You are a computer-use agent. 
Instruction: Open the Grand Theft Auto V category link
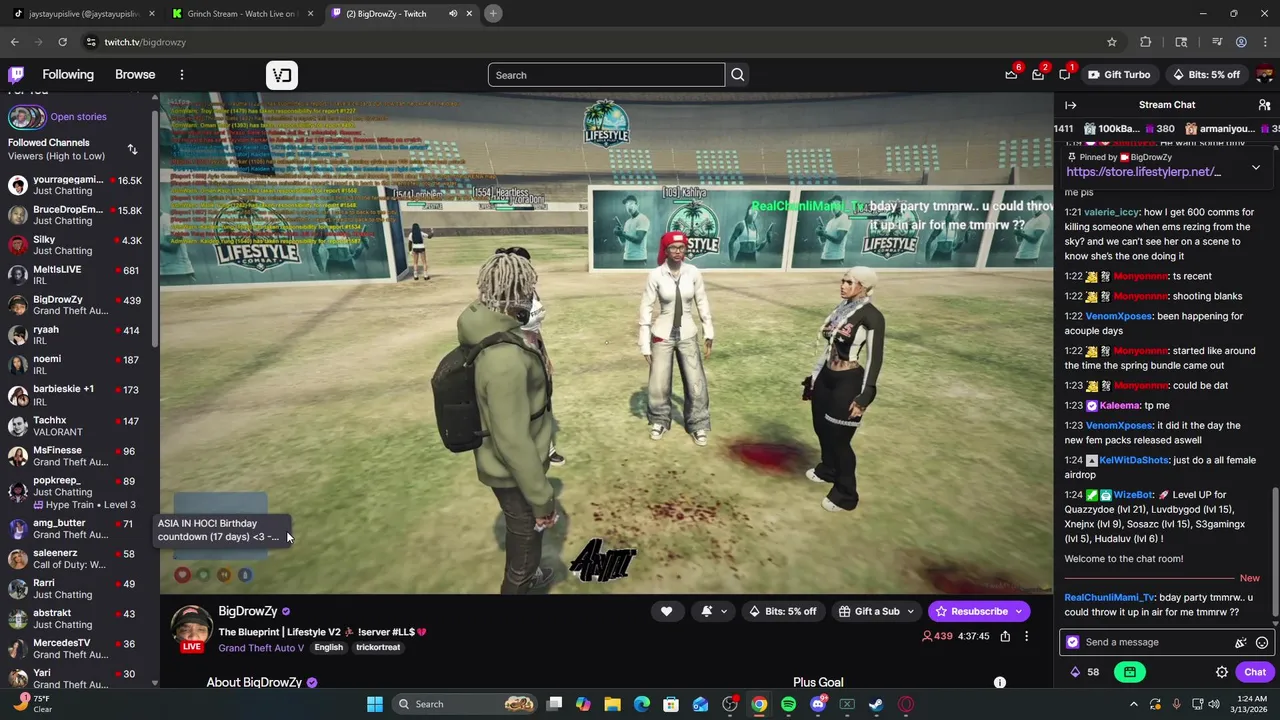click(x=261, y=648)
